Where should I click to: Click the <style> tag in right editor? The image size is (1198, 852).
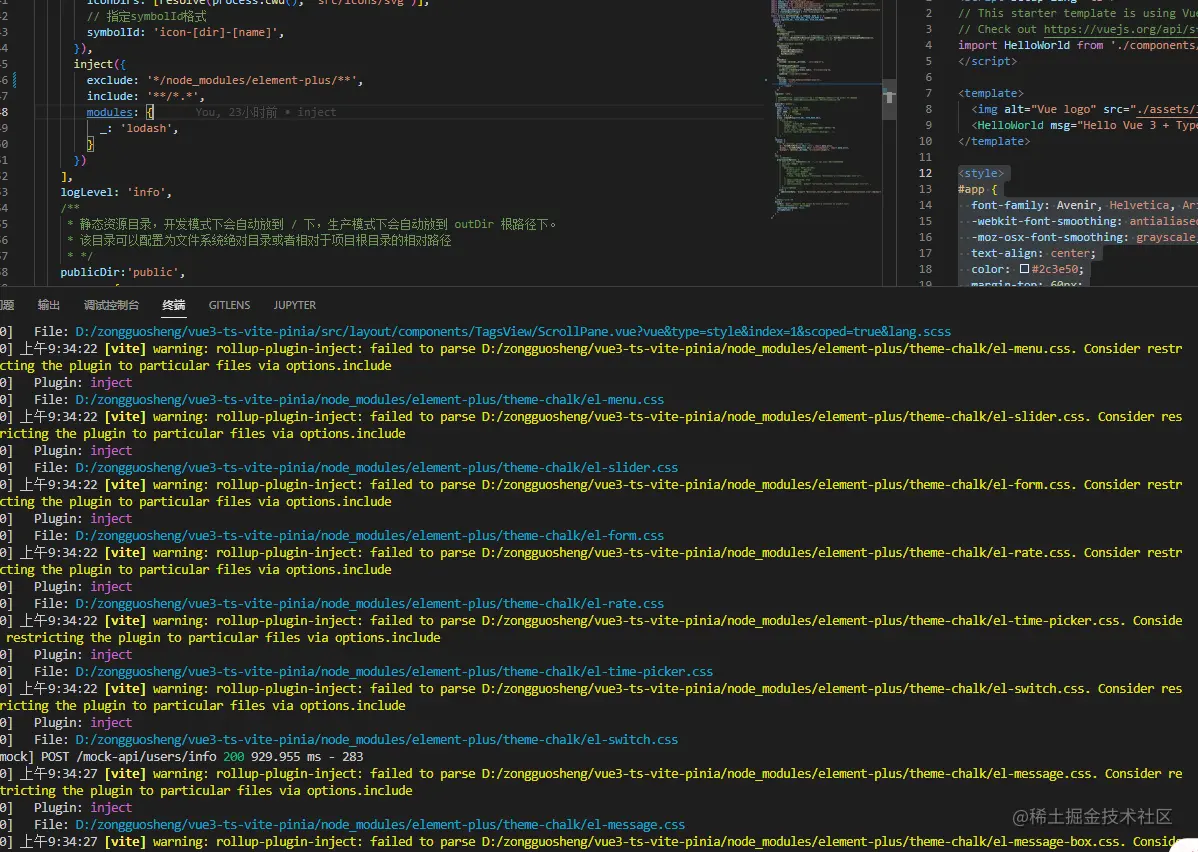click(981, 173)
